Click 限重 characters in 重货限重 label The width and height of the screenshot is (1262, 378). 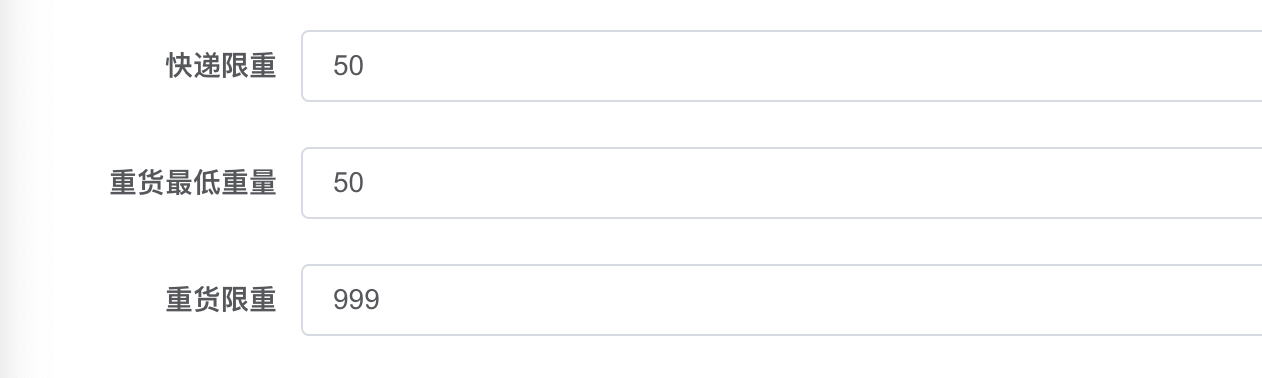coord(249,300)
